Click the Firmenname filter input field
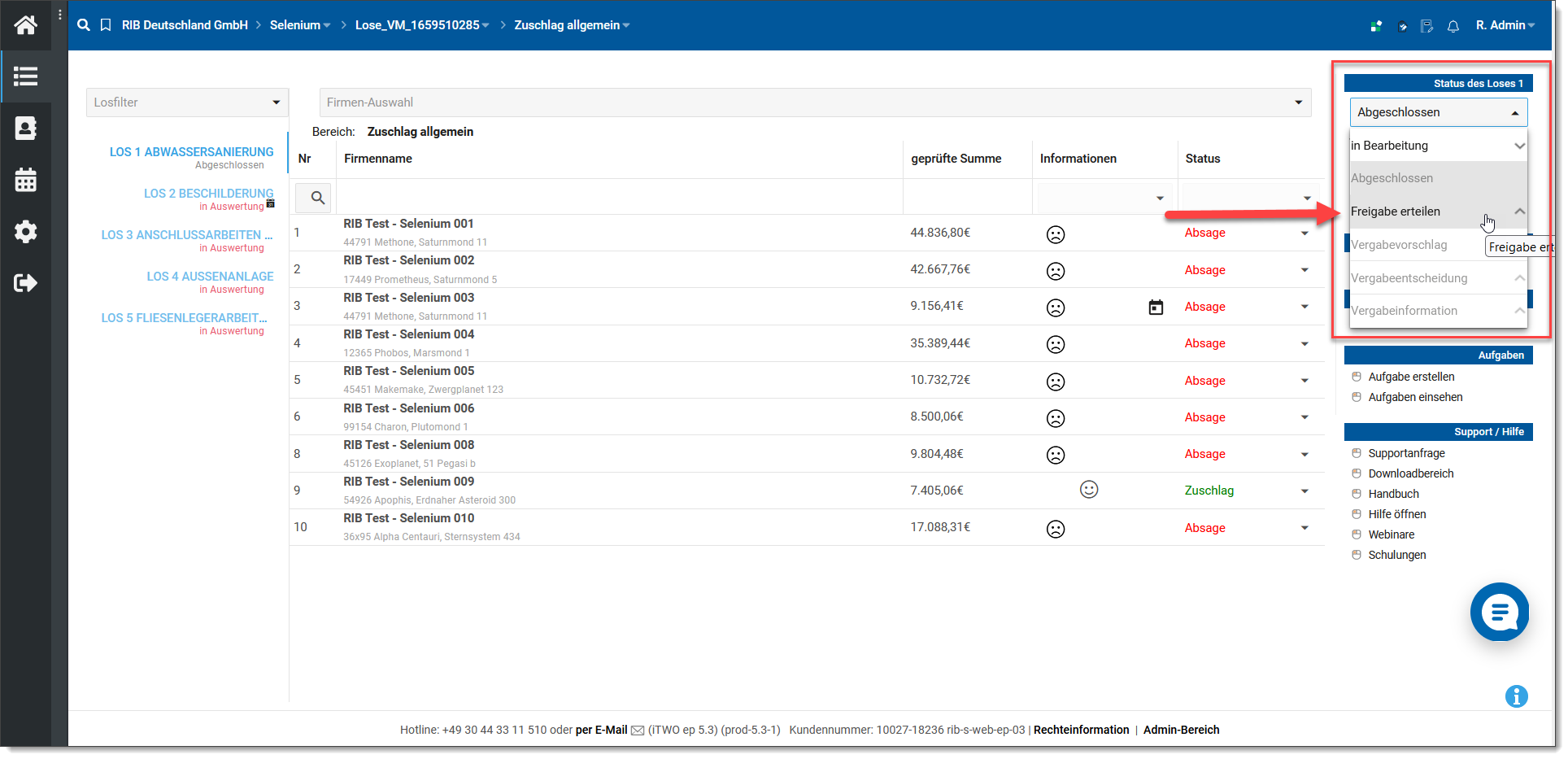This screenshot has height=759, width=1568. pos(618,198)
